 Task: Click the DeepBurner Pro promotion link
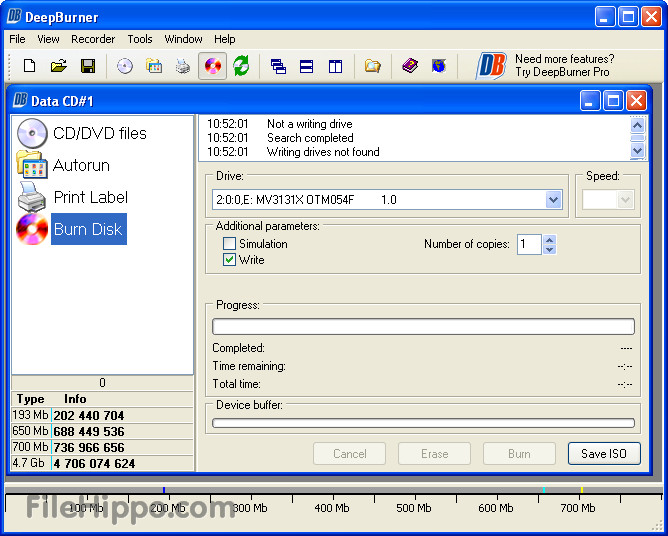click(563, 66)
